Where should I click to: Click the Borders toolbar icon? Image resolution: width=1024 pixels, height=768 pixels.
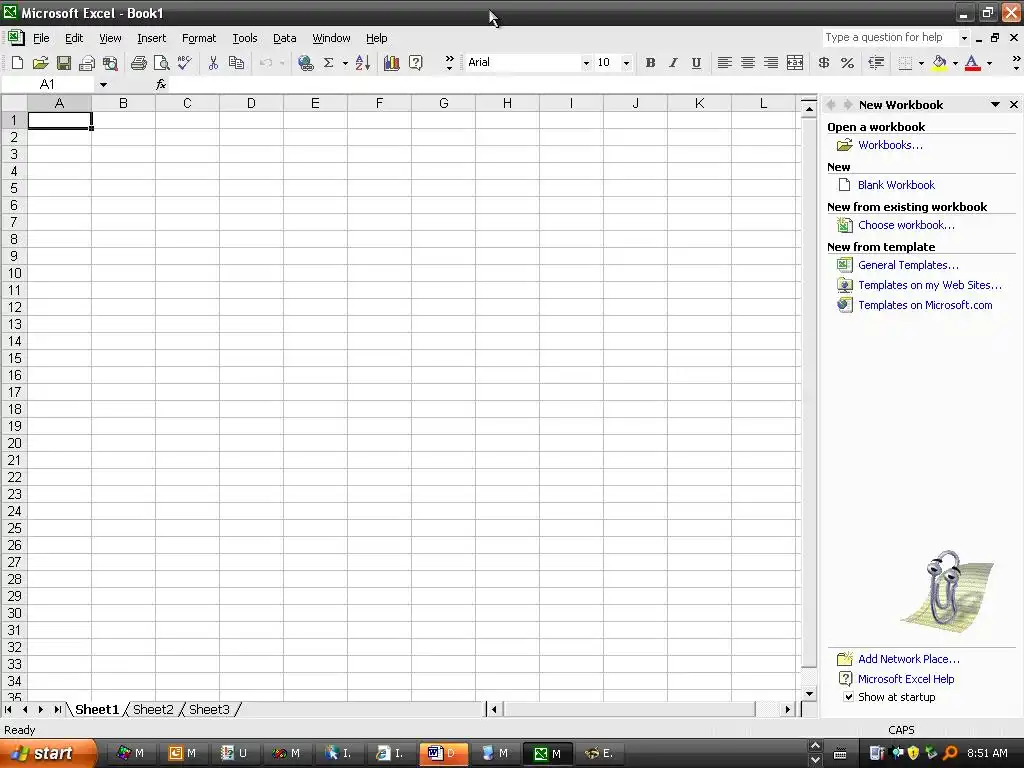coord(905,63)
